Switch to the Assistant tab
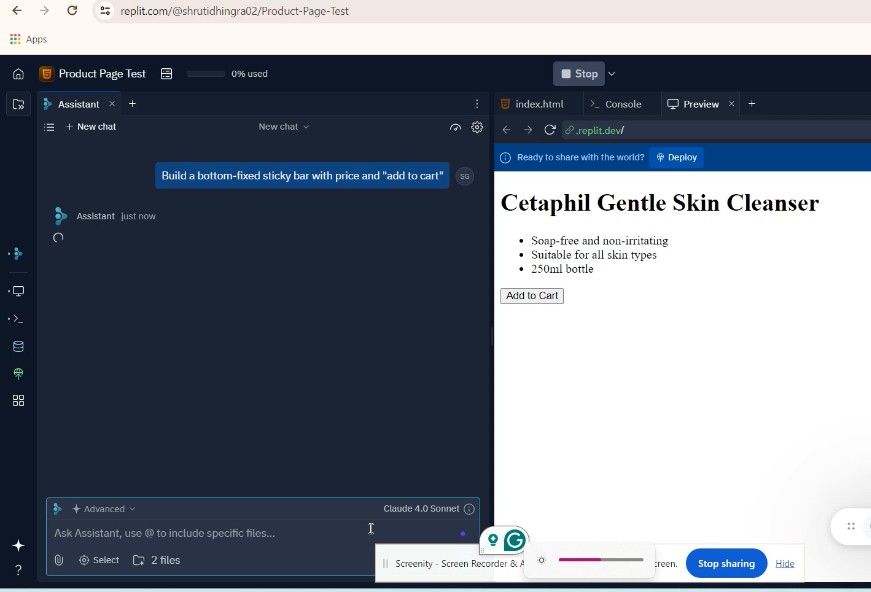Viewport: 871px width, 592px height. click(x=78, y=104)
